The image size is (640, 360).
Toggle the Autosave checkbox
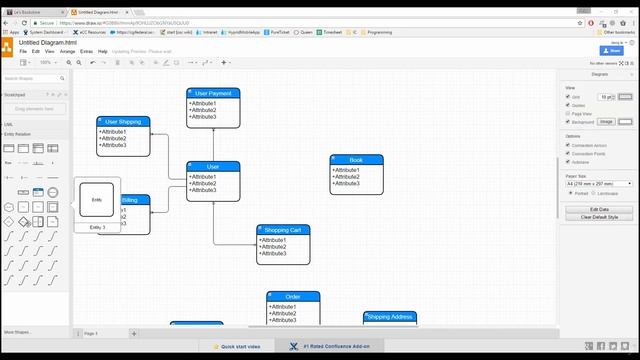[568, 162]
